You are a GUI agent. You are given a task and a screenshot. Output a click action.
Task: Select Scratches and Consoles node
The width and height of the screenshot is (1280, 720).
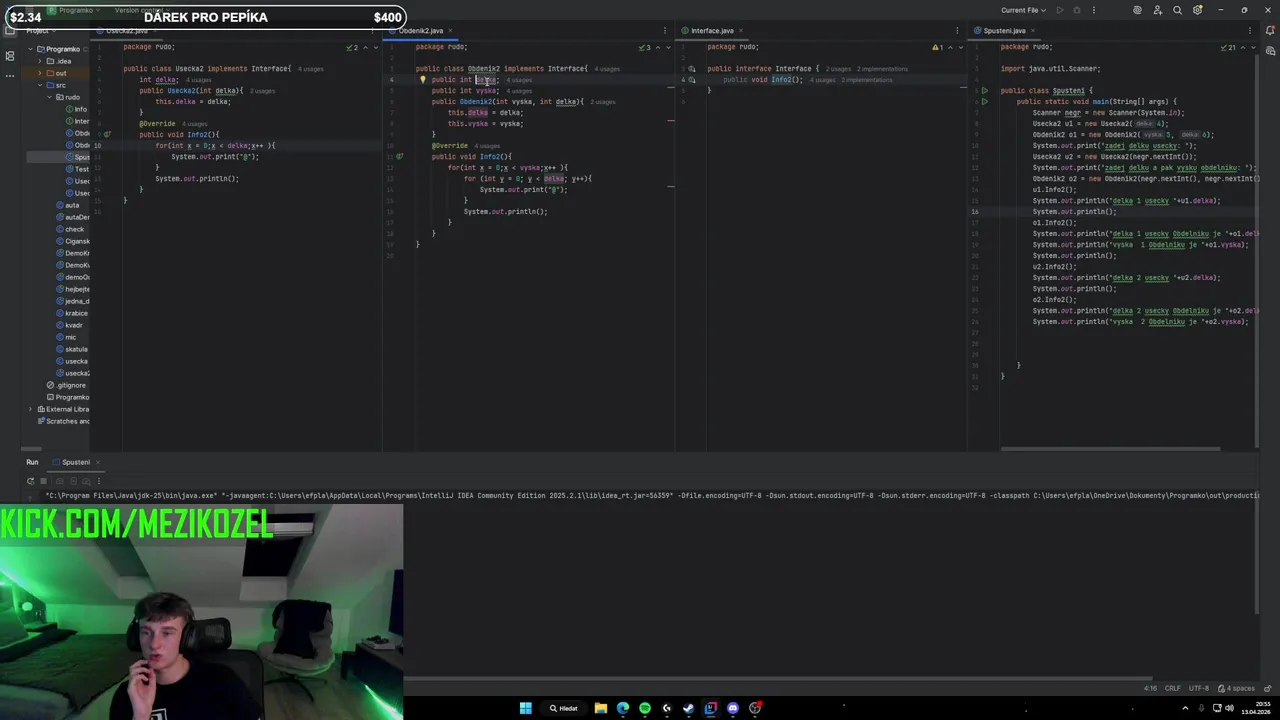click(x=63, y=421)
